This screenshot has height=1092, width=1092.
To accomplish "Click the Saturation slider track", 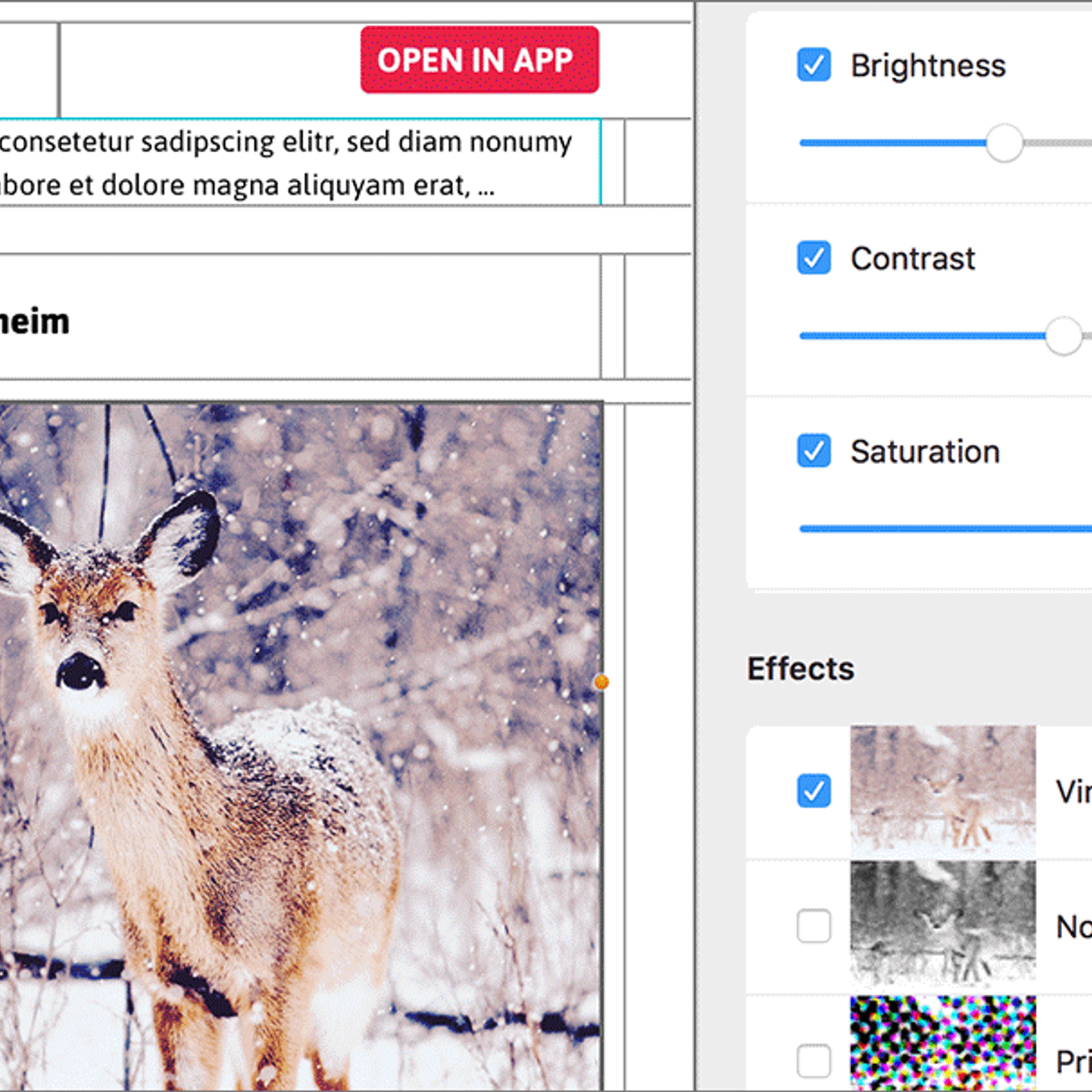I will tap(942, 528).
